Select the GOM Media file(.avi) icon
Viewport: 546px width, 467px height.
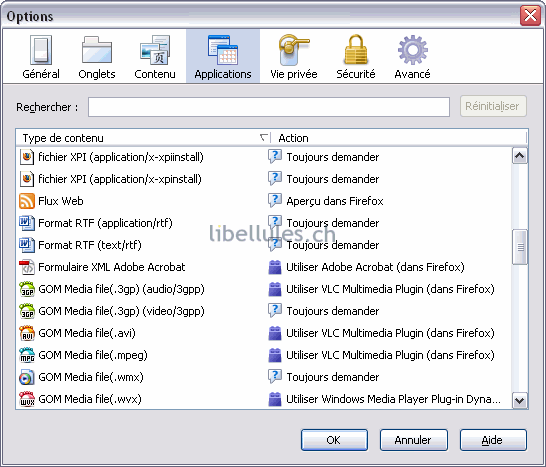click(27, 333)
